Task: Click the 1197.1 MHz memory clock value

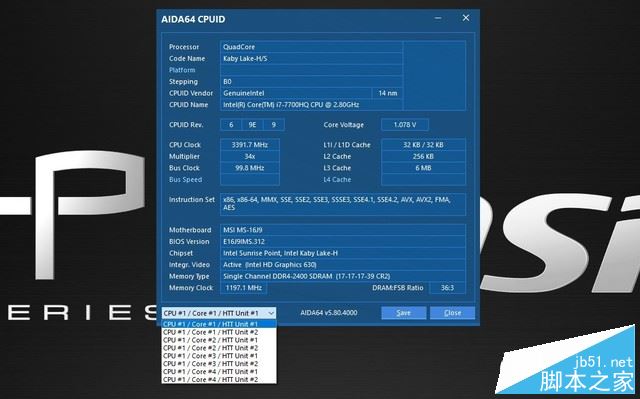Action: [244, 288]
